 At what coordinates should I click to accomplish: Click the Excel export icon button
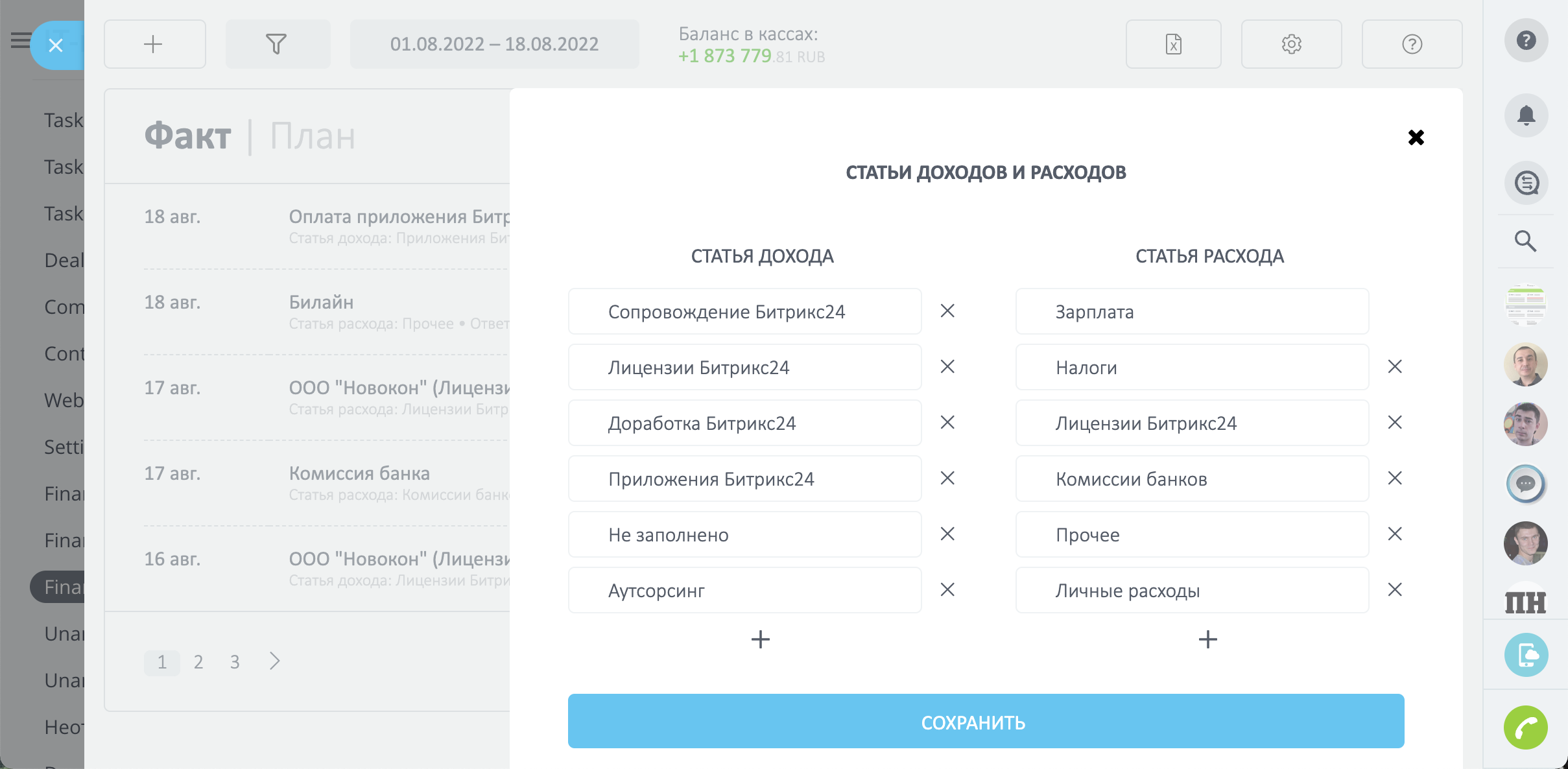pyautogui.click(x=1173, y=44)
